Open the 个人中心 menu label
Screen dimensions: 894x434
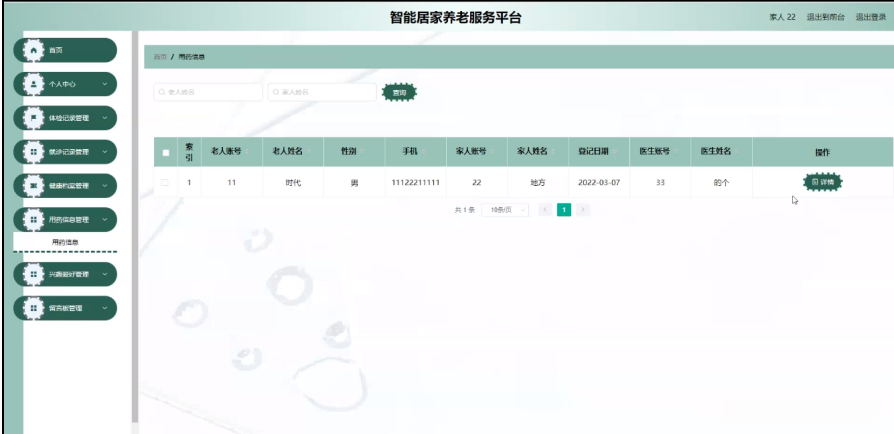click(x=62, y=84)
